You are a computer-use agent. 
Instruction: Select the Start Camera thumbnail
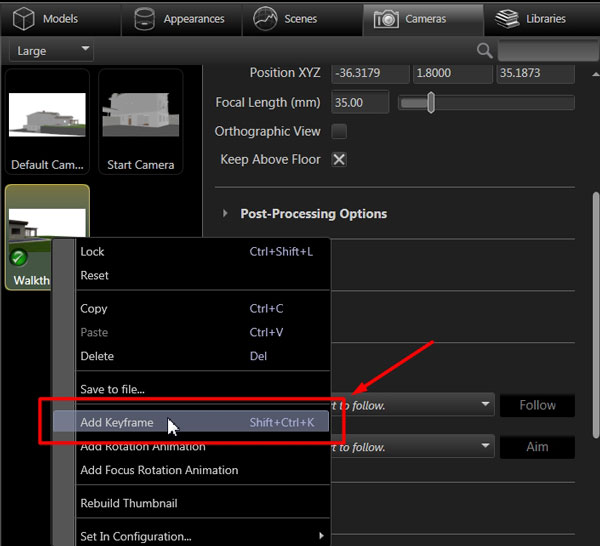click(140, 121)
